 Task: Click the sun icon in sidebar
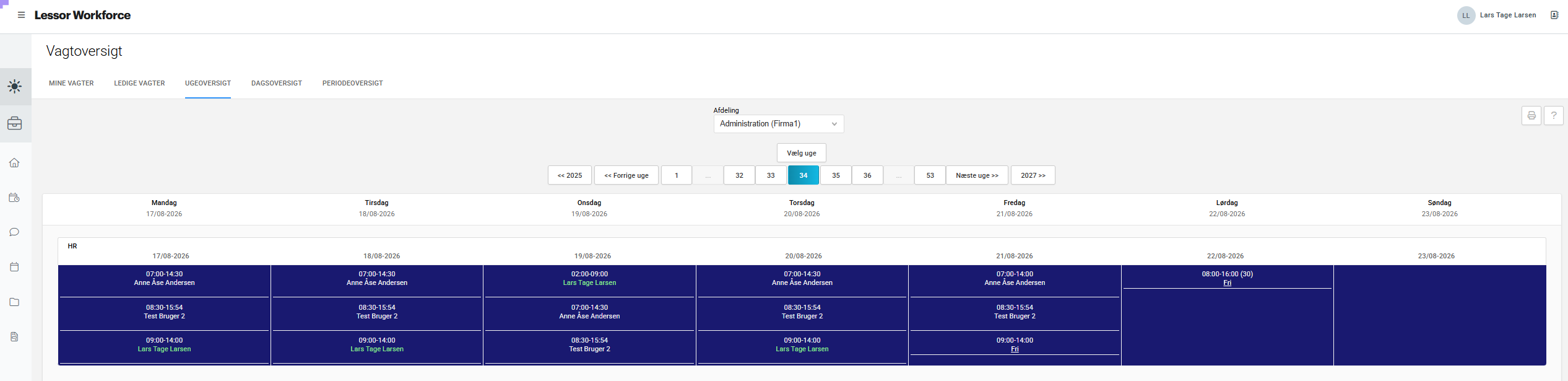tap(15, 86)
